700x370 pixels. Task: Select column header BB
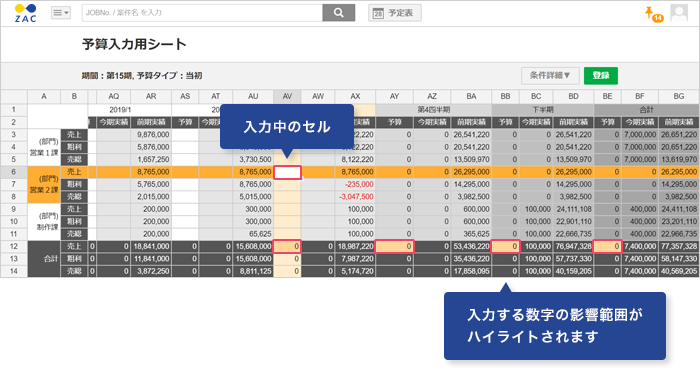click(x=505, y=96)
